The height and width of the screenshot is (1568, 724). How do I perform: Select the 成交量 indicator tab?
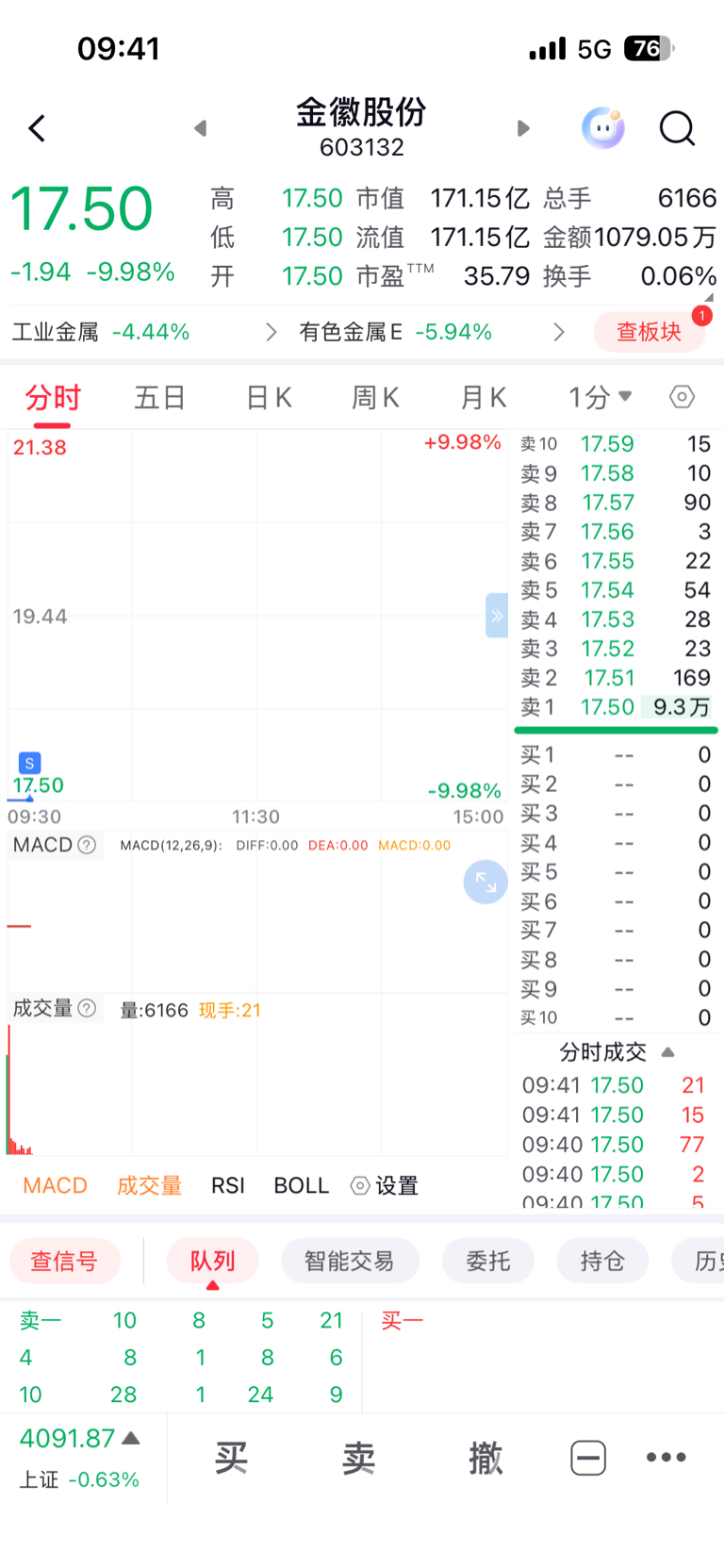(x=149, y=1185)
